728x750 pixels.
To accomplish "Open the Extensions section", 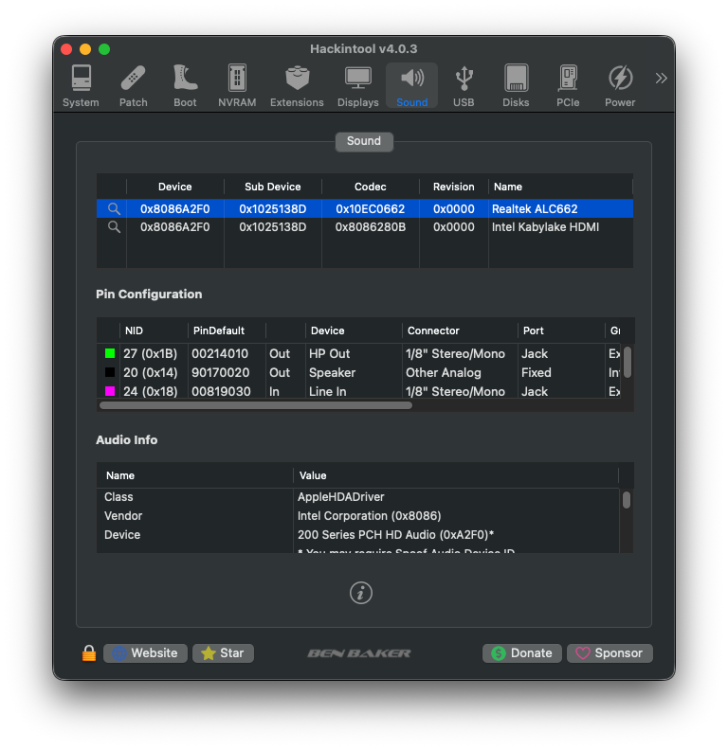I will pyautogui.click(x=297, y=86).
